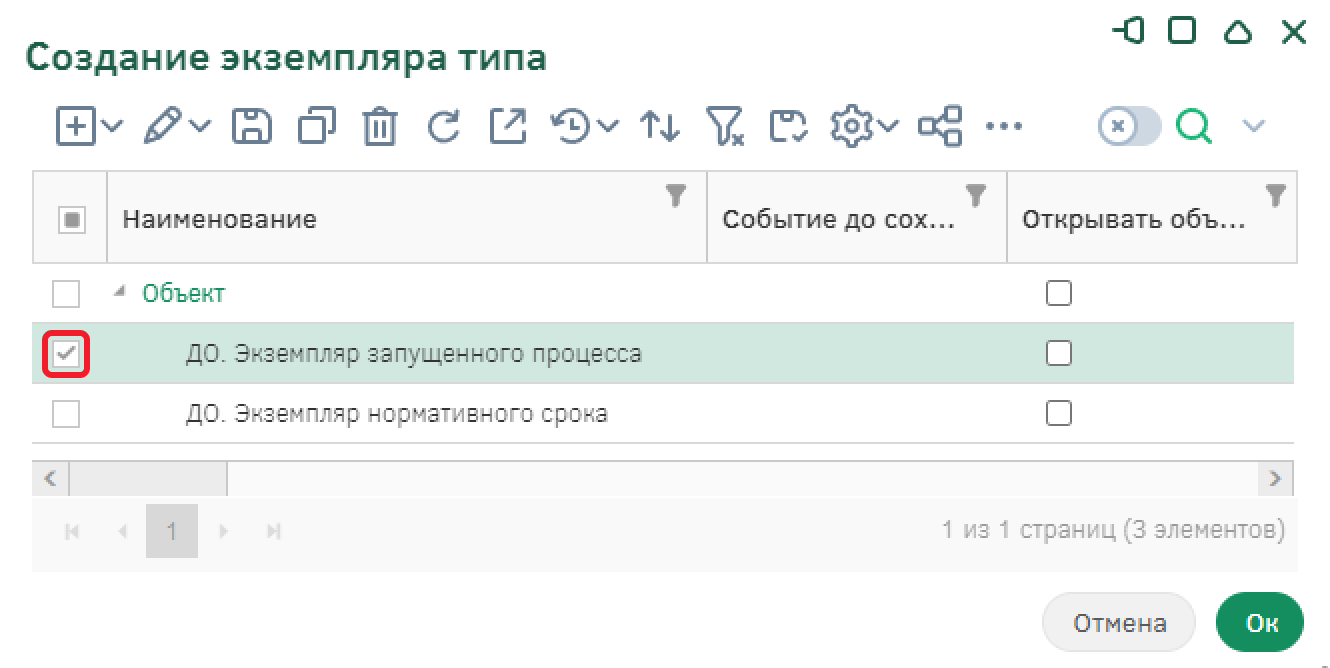The height and width of the screenshot is (668, 1330).
Task: Toggle the switch next to search
Action: tap(1129, 126)
